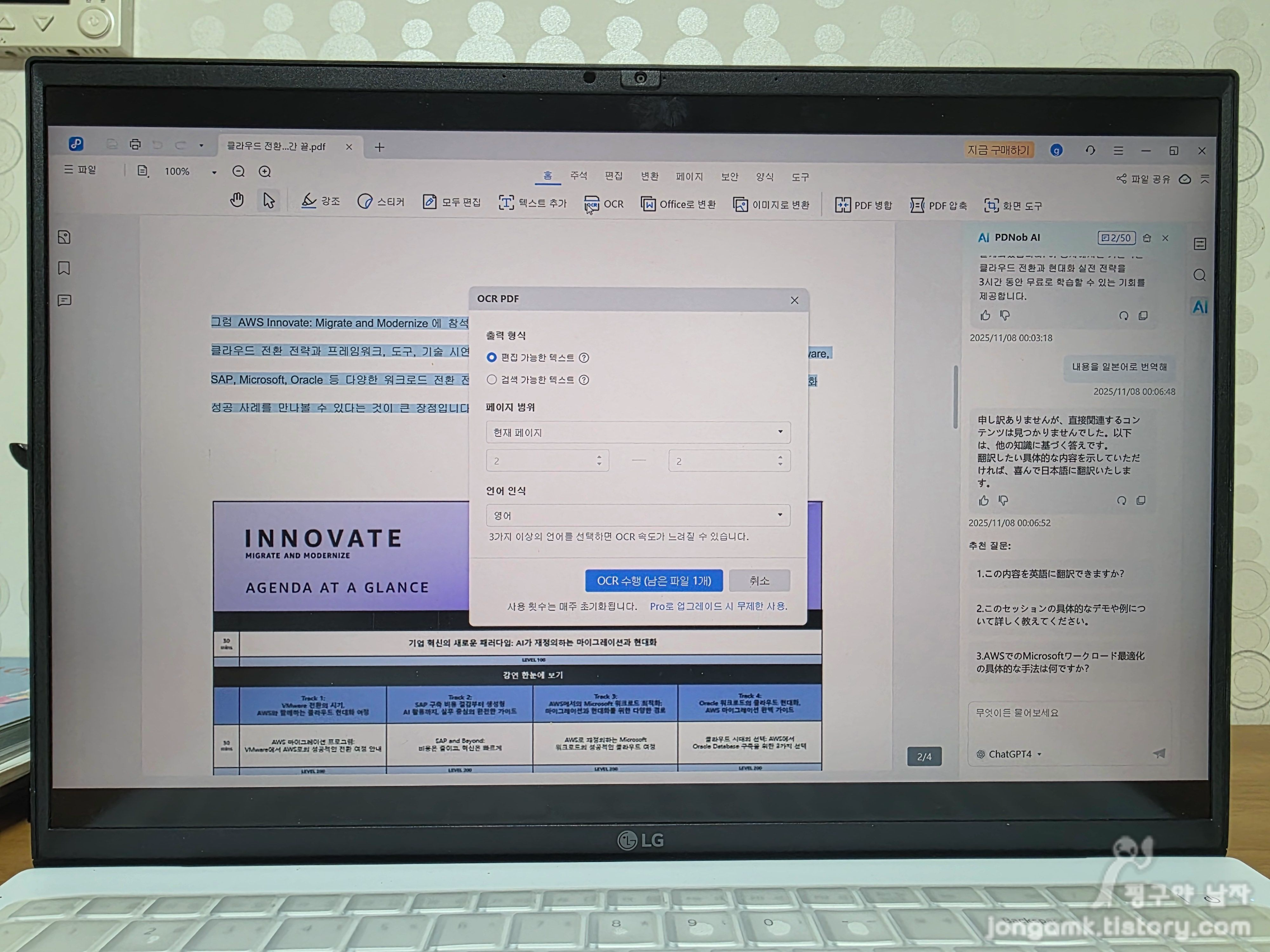This screenshot has height=952, width=1270.
Task: Open the 스티커 sticker tool
Action: 381,201
